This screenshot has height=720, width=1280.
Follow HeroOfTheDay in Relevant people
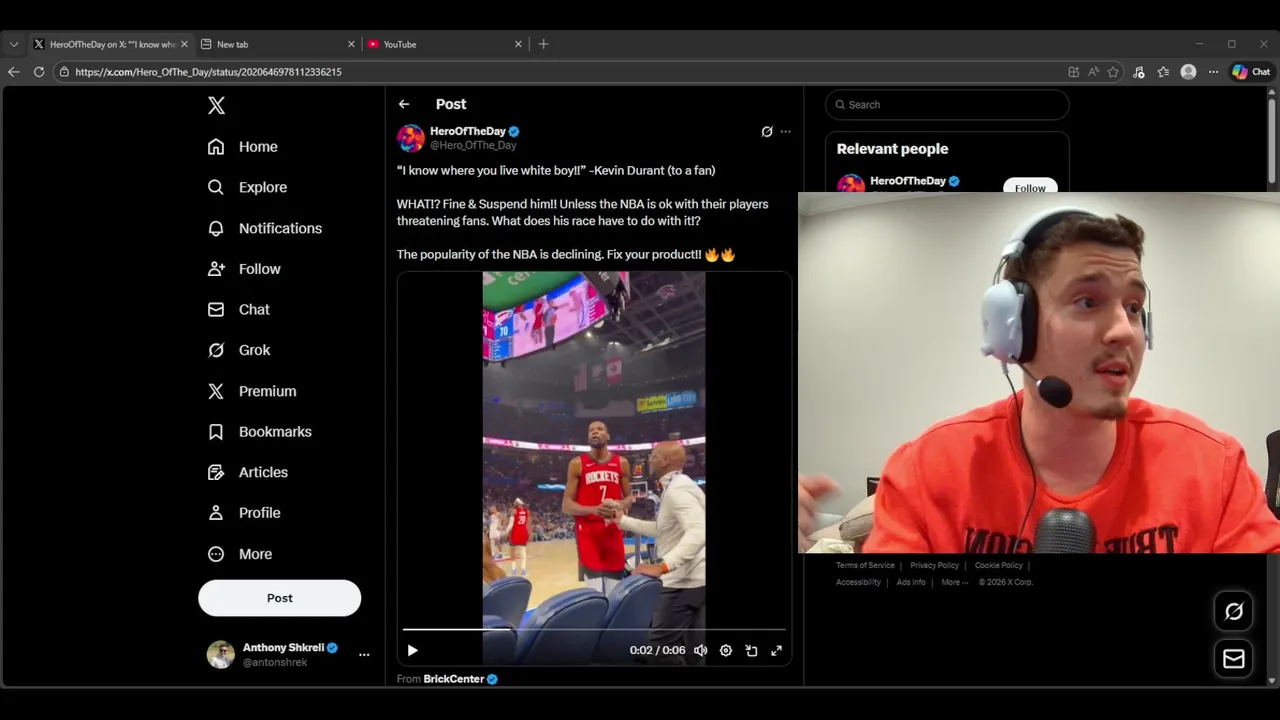click(x=1030, y=187)
